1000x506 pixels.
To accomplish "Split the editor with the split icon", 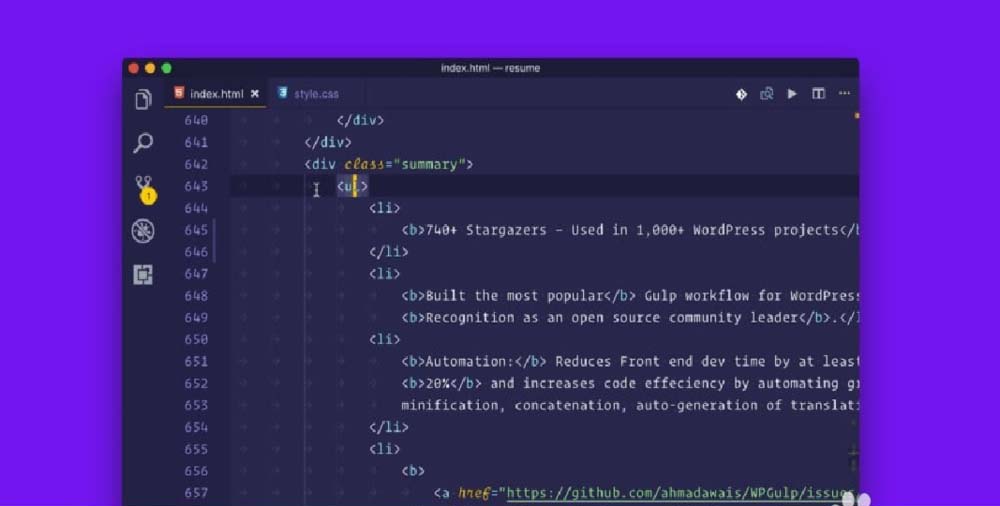I will [818, 94].
